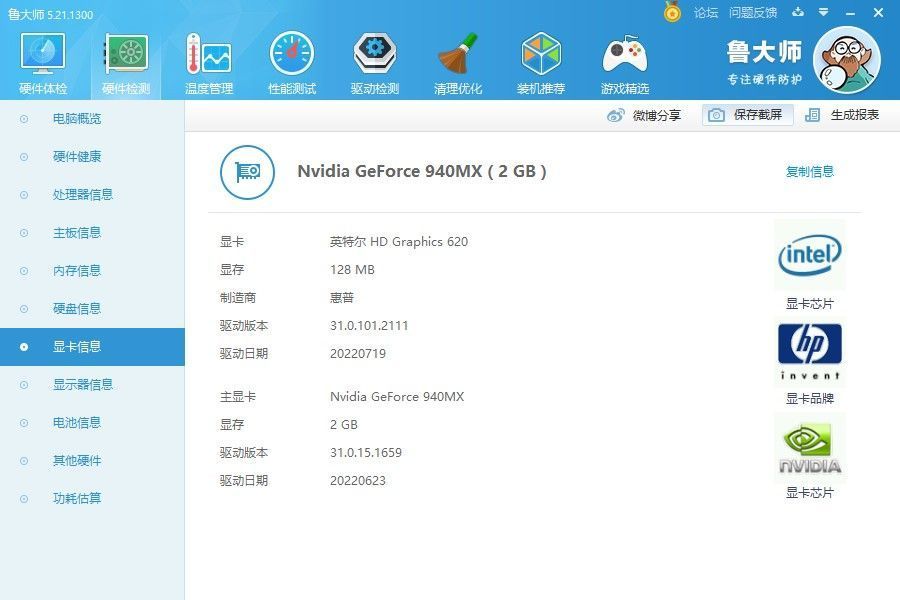Click the report icon for 生成报表

coord(812,115)
